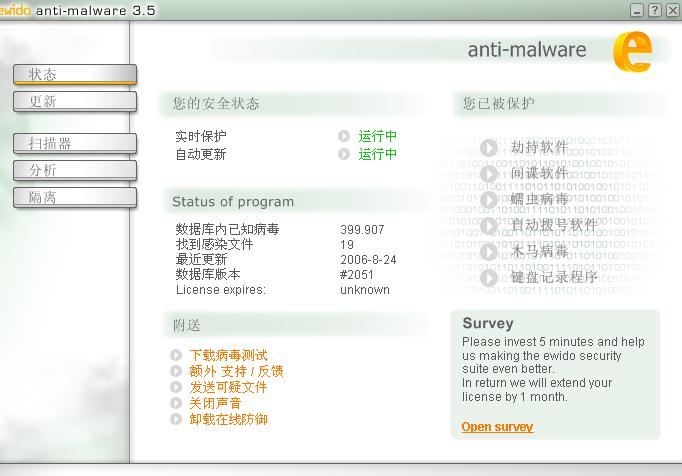Image resolution: width=682 pixels, height=476 pixels.
Task: Click the 您已被保护 heading
Action: [x=498, y=104]
